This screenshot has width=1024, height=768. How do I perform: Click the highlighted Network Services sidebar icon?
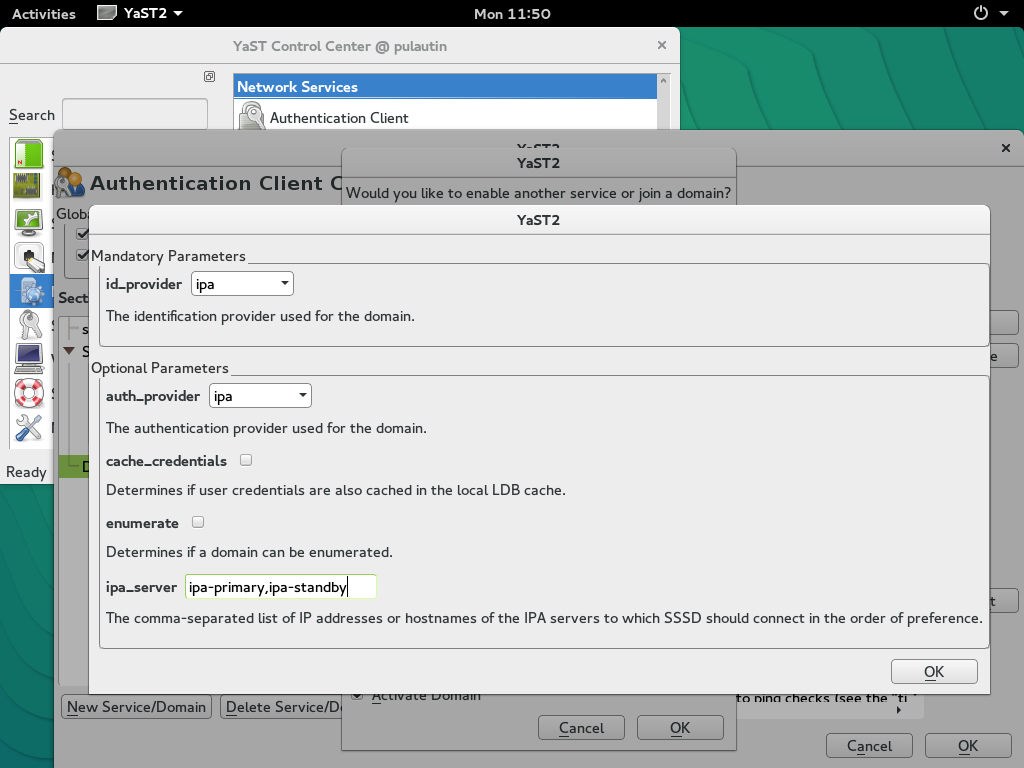click(x=29, y=290)
